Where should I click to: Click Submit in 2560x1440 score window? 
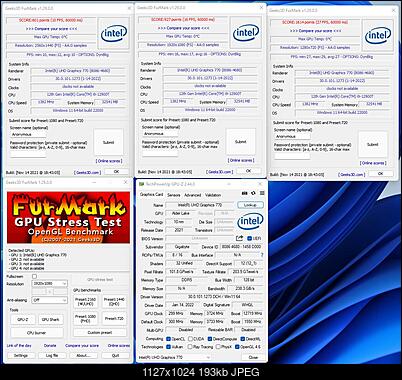(x=108, y=142)
